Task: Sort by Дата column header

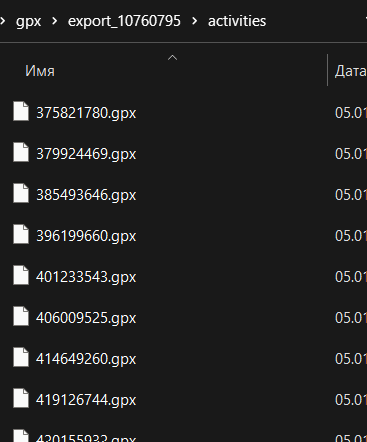Action: click(x=348, y=71)
